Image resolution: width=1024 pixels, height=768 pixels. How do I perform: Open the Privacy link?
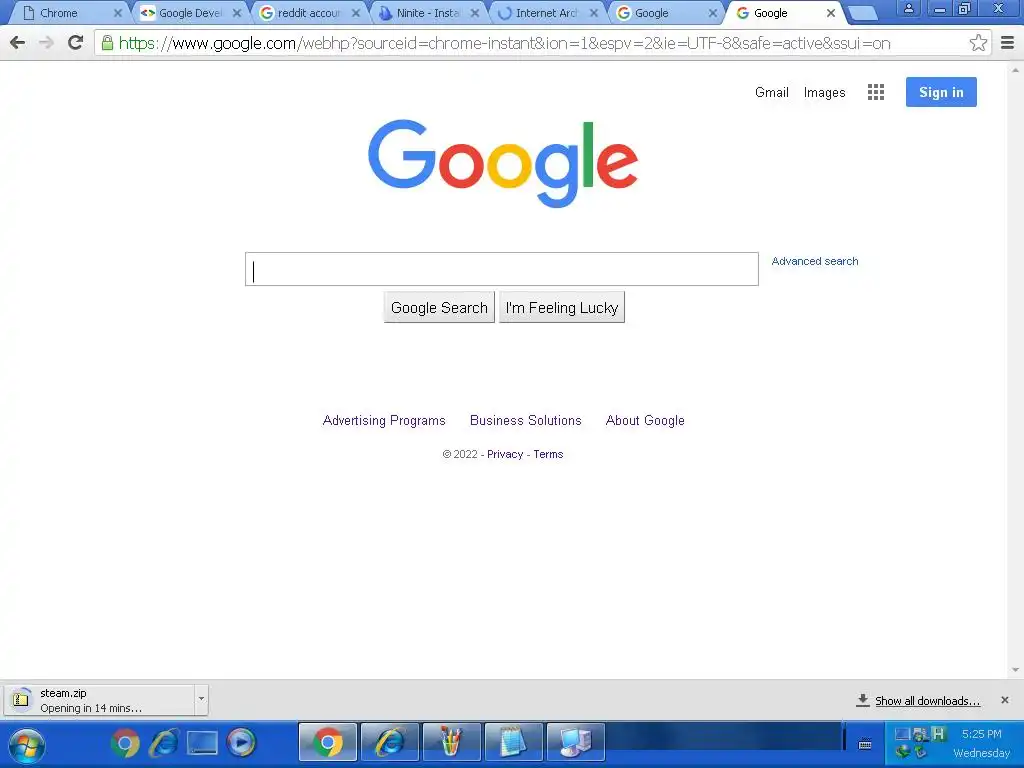(x=505, y=455)
